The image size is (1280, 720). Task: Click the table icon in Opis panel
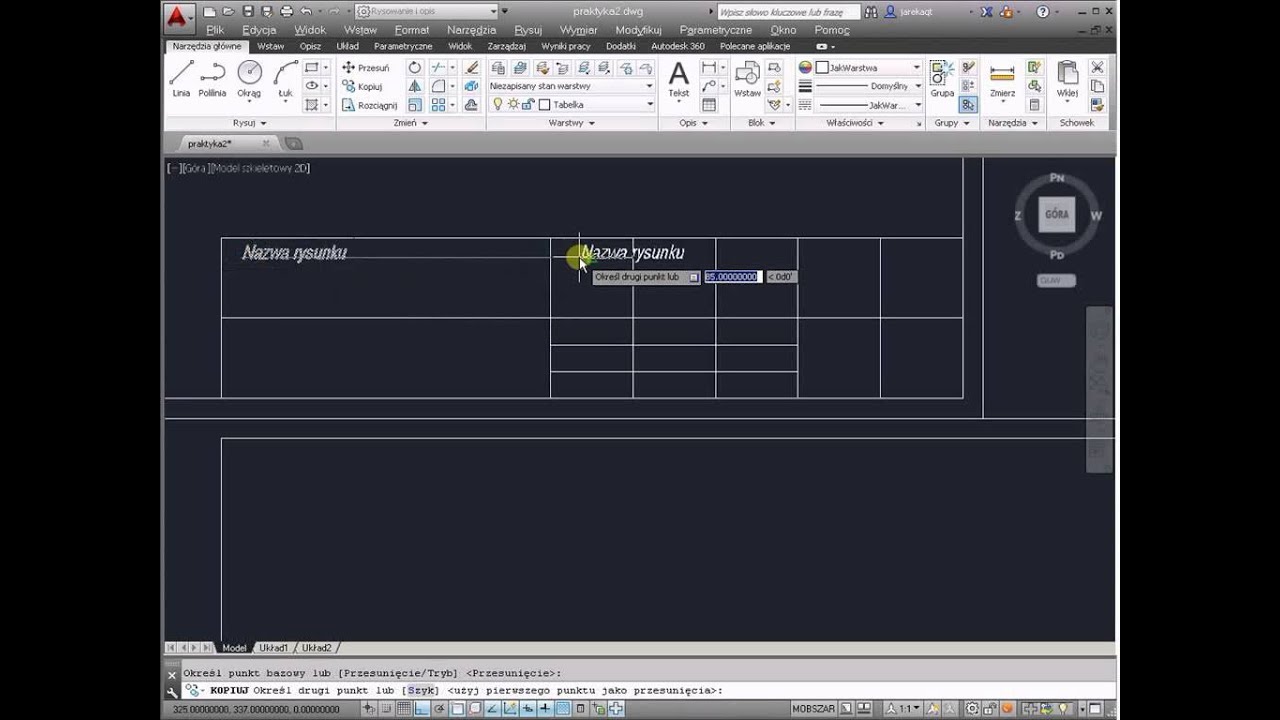709,105
